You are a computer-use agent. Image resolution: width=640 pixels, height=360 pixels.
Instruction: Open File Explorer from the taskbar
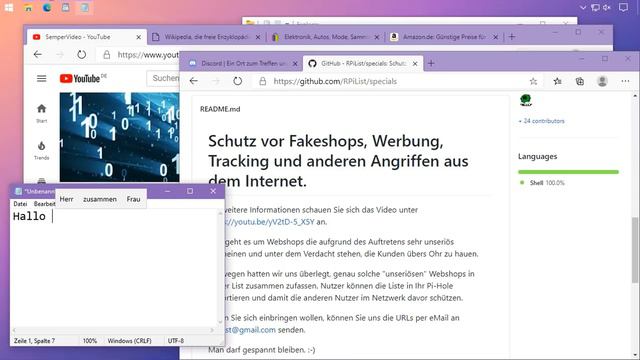tap(28, 7)
